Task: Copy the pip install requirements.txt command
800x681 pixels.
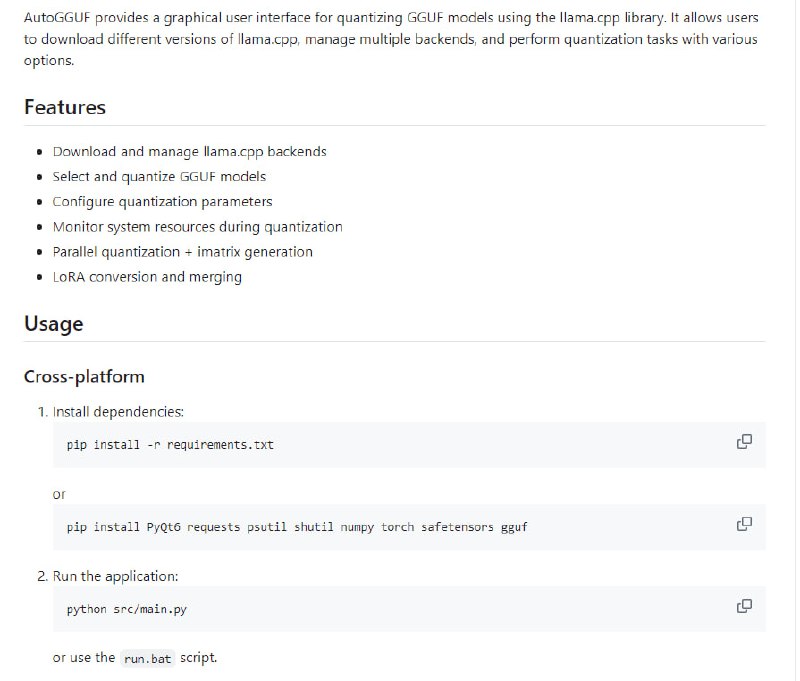Action: coord(744,442)
